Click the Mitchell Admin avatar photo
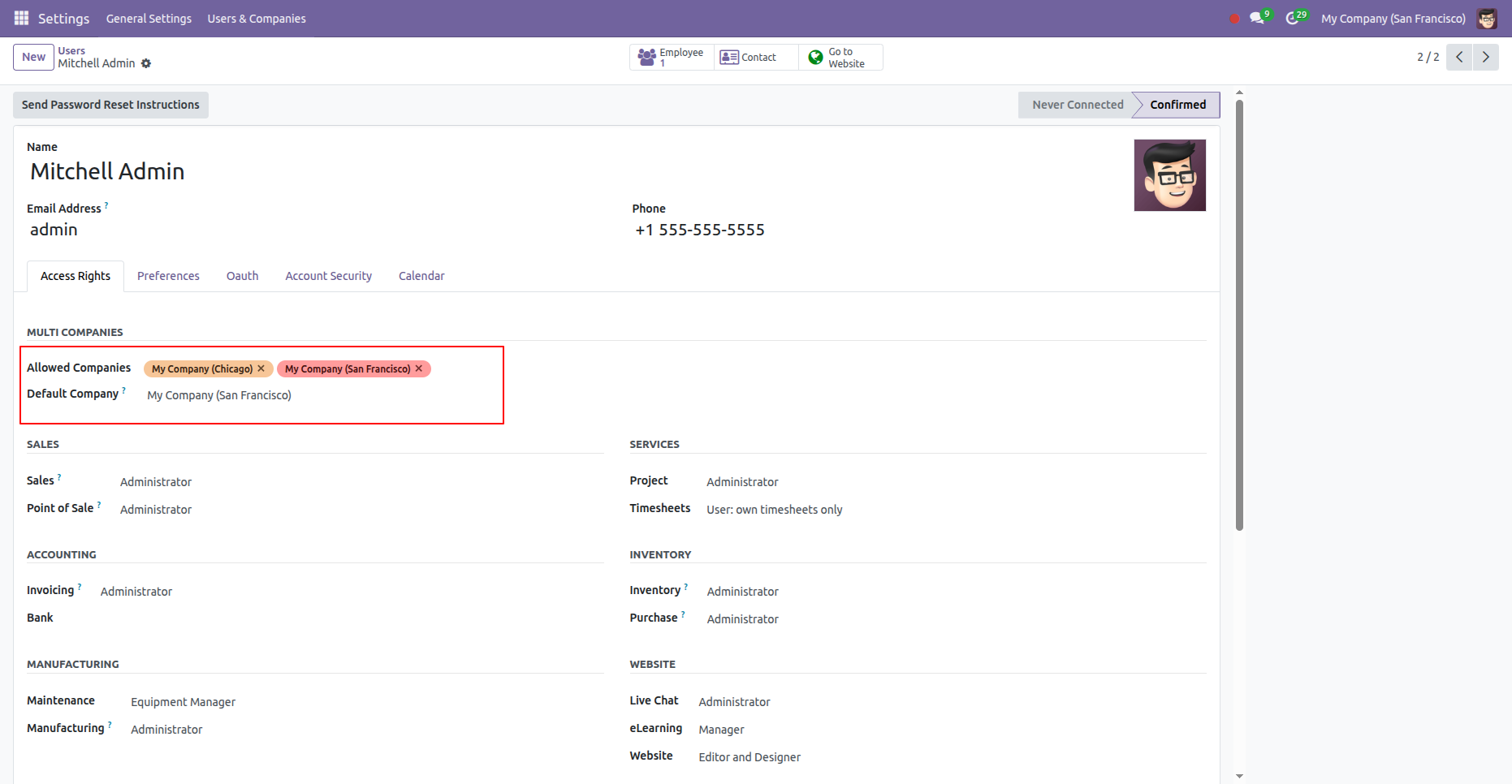Image resolution: width=1512 pixels, height=784 pixels. [1169, 175]
